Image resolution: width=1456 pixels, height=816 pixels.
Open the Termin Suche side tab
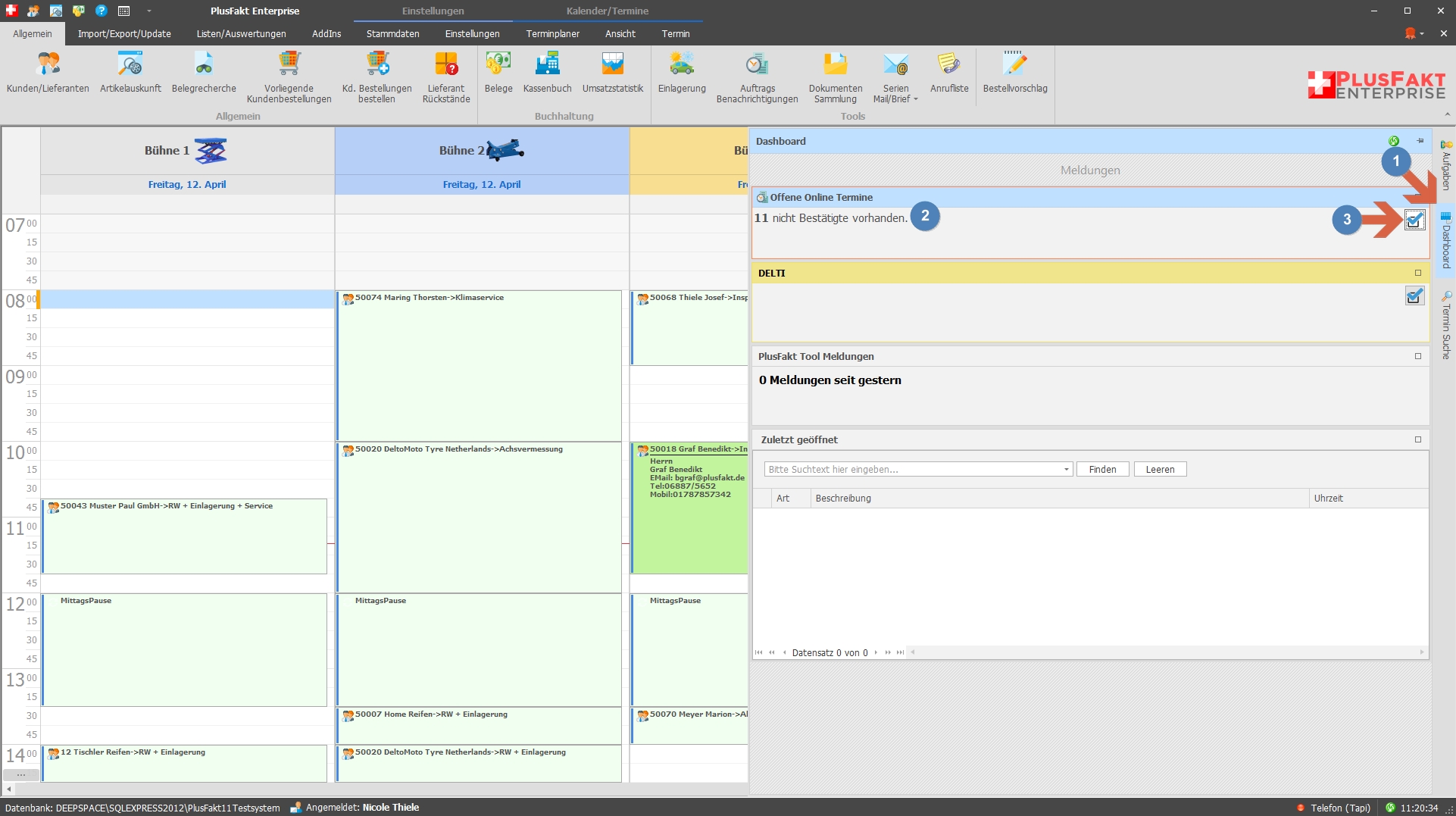point(1446,326)
